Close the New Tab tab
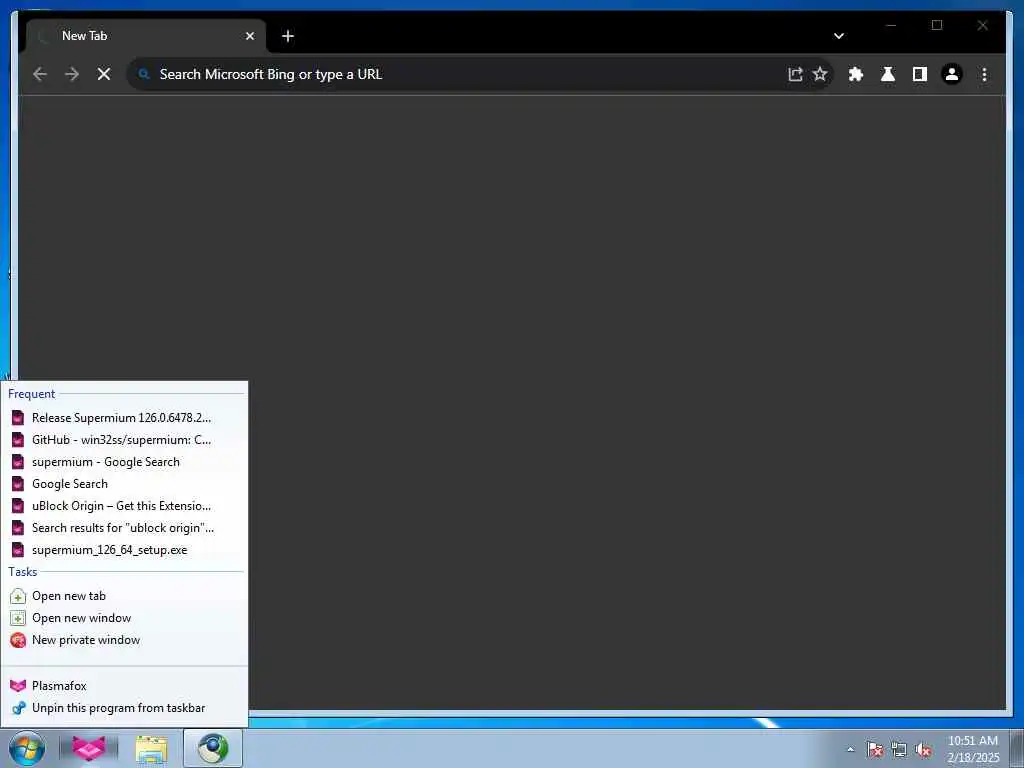Viewport: 1024px width, 768px height. coord(249,36)
